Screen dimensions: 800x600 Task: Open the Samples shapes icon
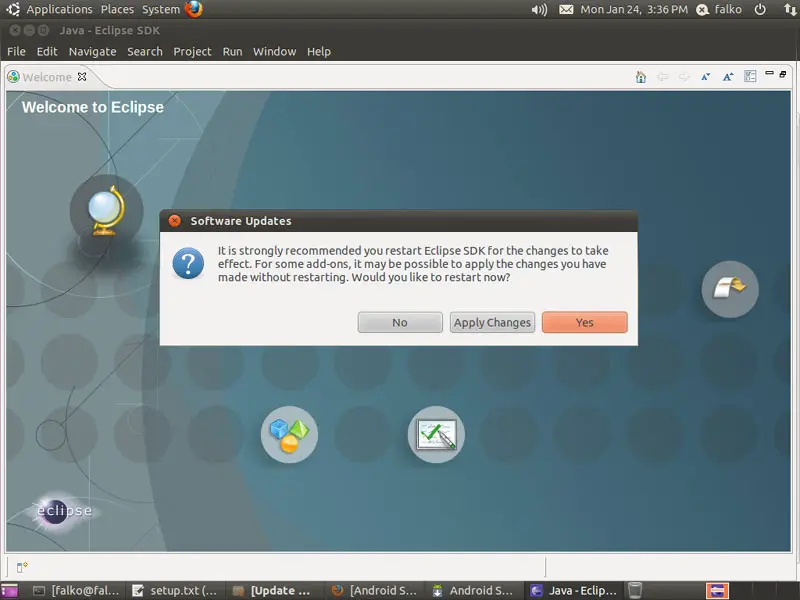pos(289,435)
